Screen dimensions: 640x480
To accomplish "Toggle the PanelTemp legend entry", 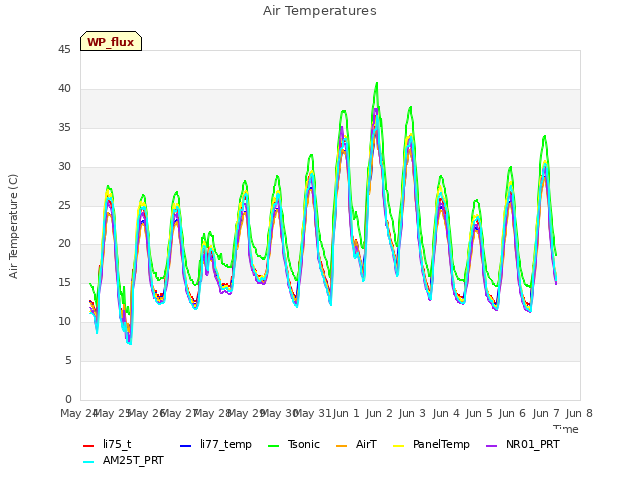I will pyautogui.click(x=431, y=444).
